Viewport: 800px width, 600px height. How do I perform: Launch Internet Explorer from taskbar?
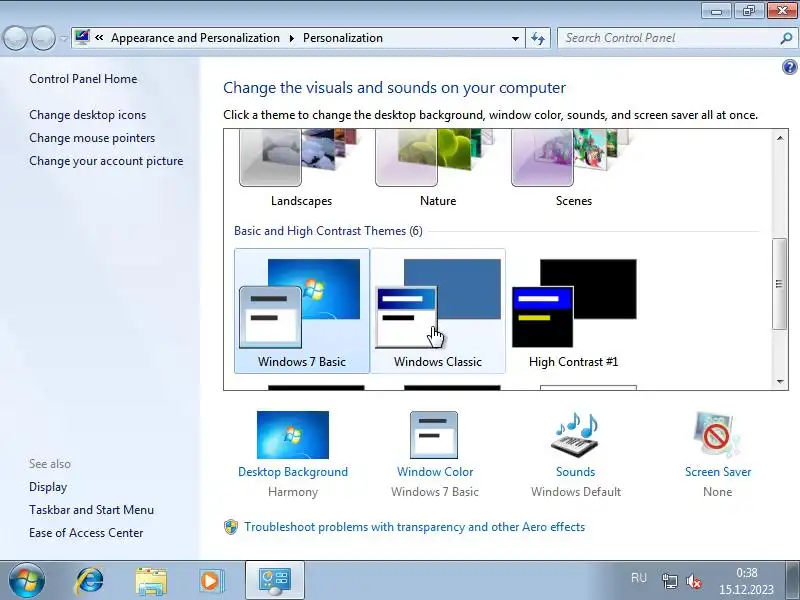pyautogui.click(x=90, y=581)
